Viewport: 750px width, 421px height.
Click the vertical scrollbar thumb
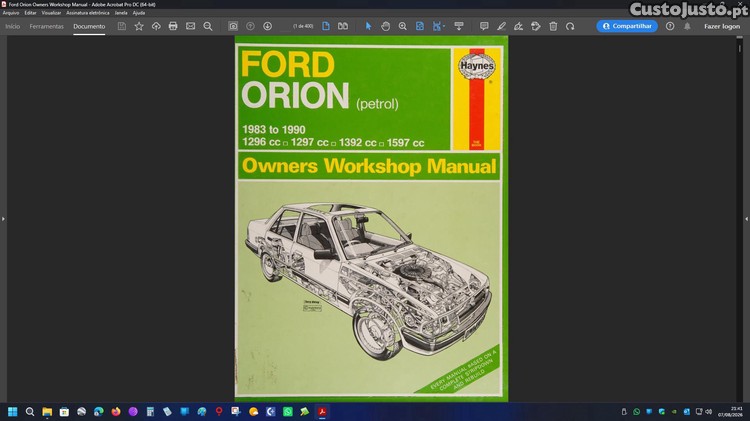(x=740, y=47)
